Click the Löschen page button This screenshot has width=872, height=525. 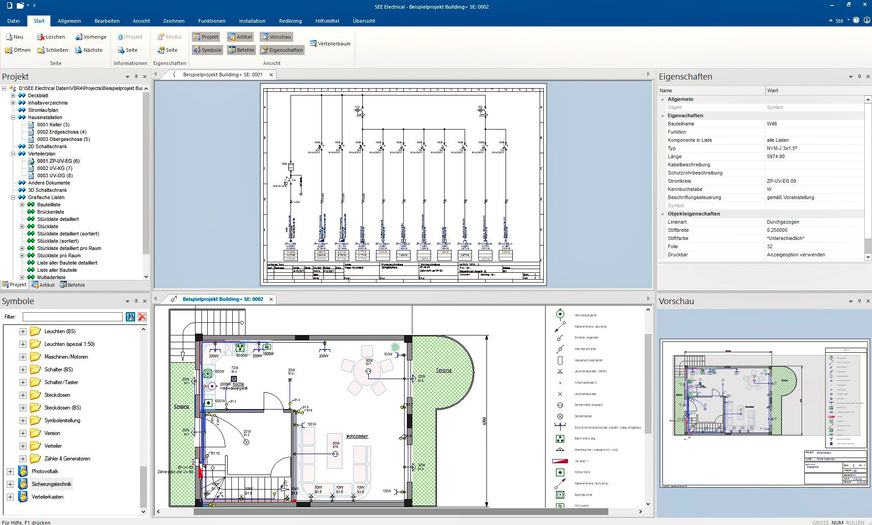51,37
